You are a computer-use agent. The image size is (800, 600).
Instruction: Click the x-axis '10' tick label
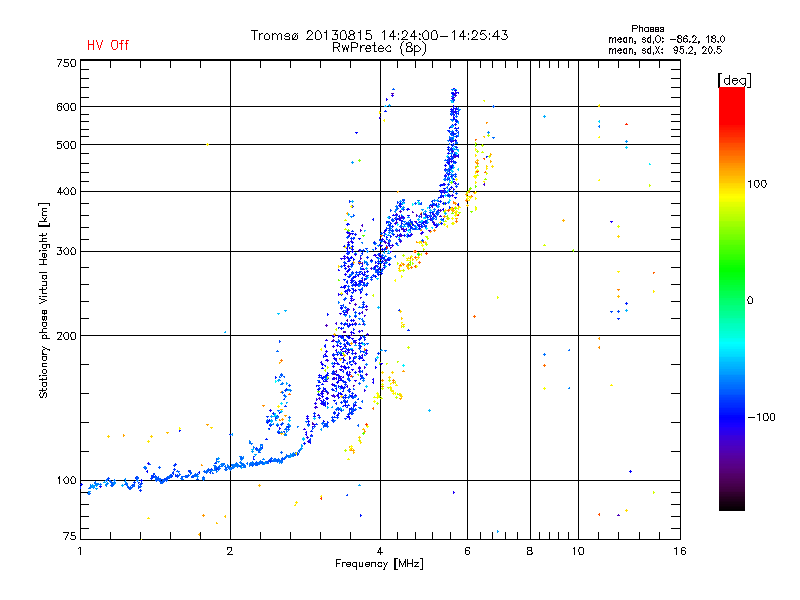click(578, 551)
